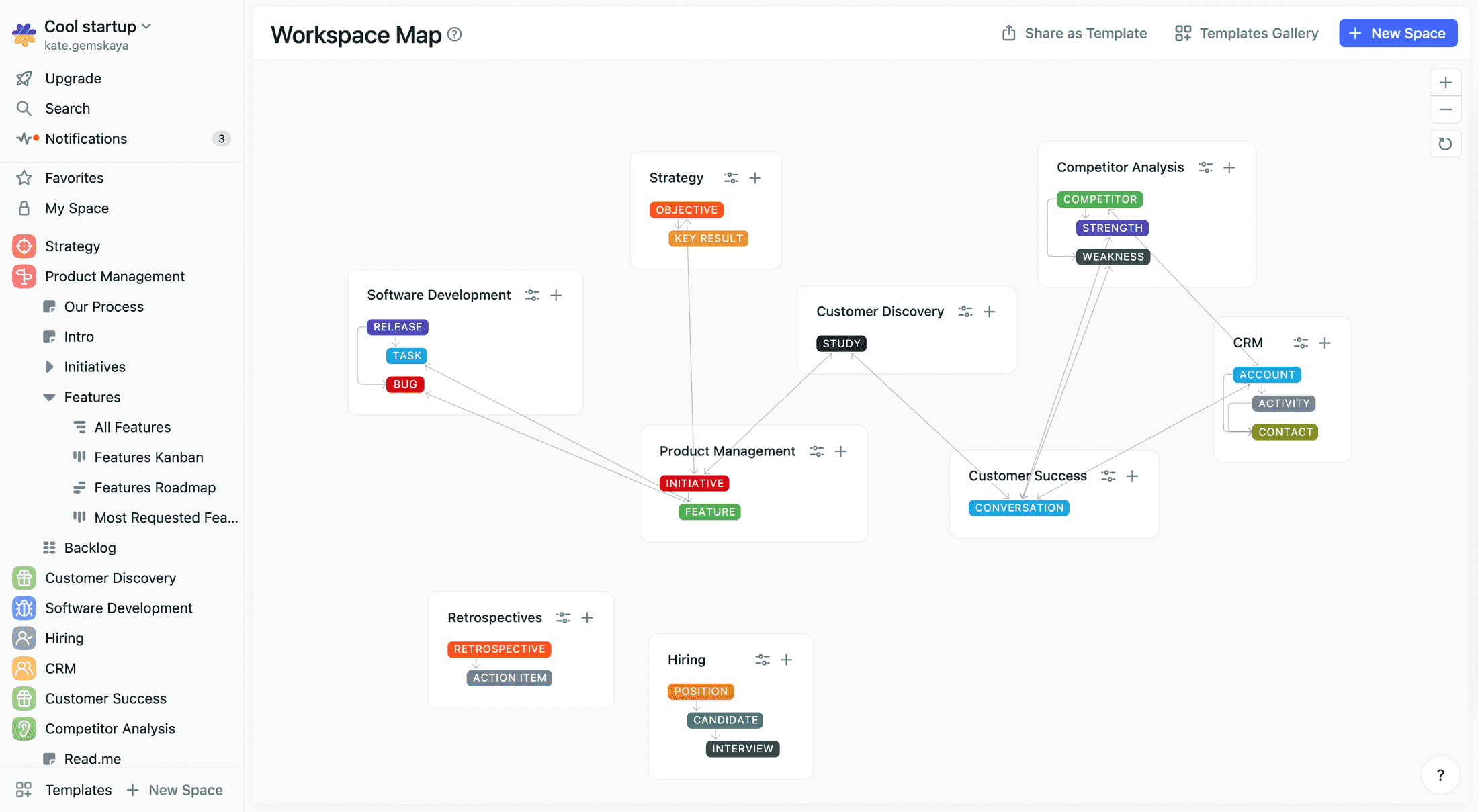Collapse the Features section
The width and height of the screenshot is (1478, 812).
[x=48, y=397]
